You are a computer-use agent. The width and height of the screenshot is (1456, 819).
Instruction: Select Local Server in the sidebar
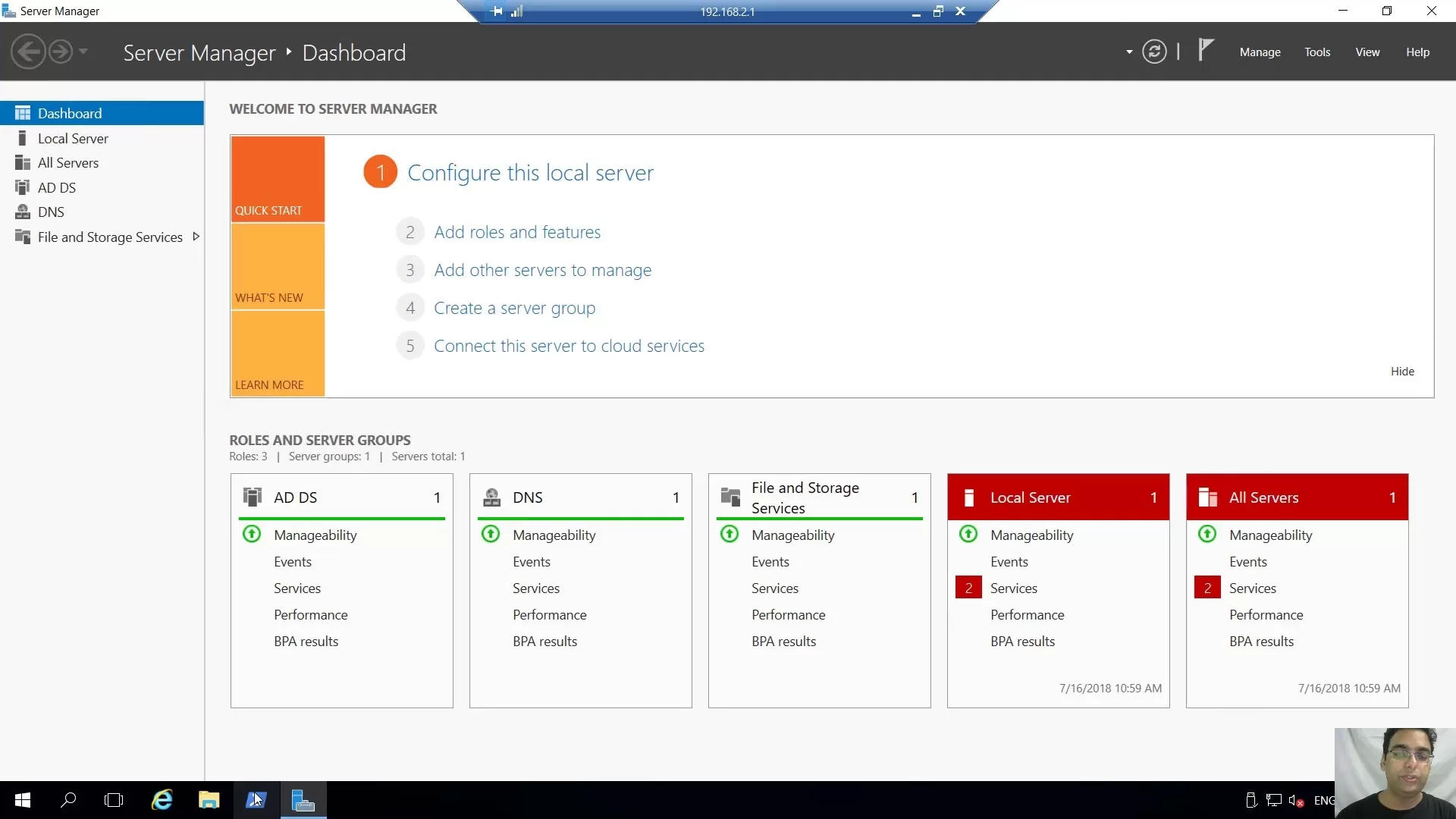point(73,138)
